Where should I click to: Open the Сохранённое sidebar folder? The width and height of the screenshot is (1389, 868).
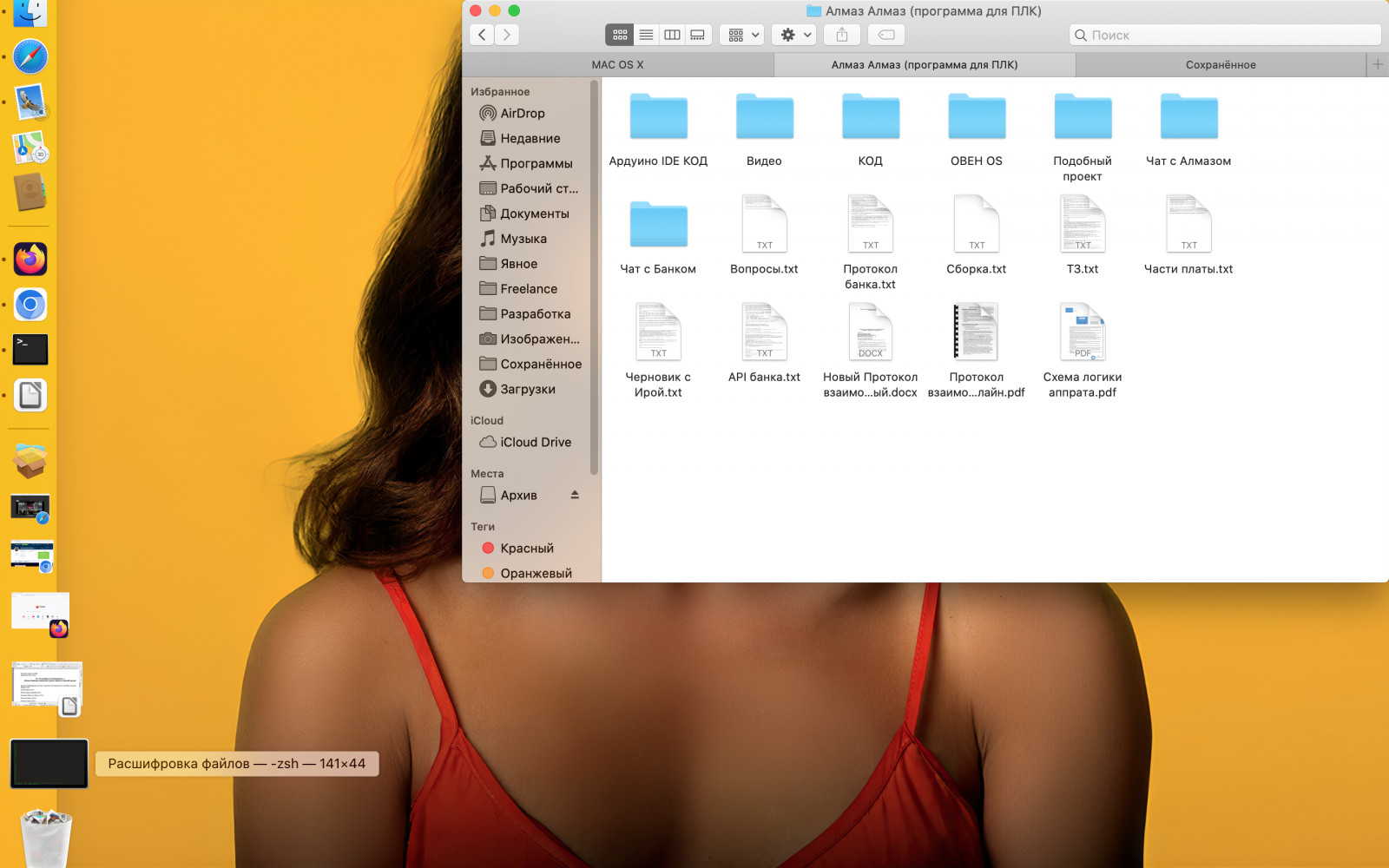(530, 365)
